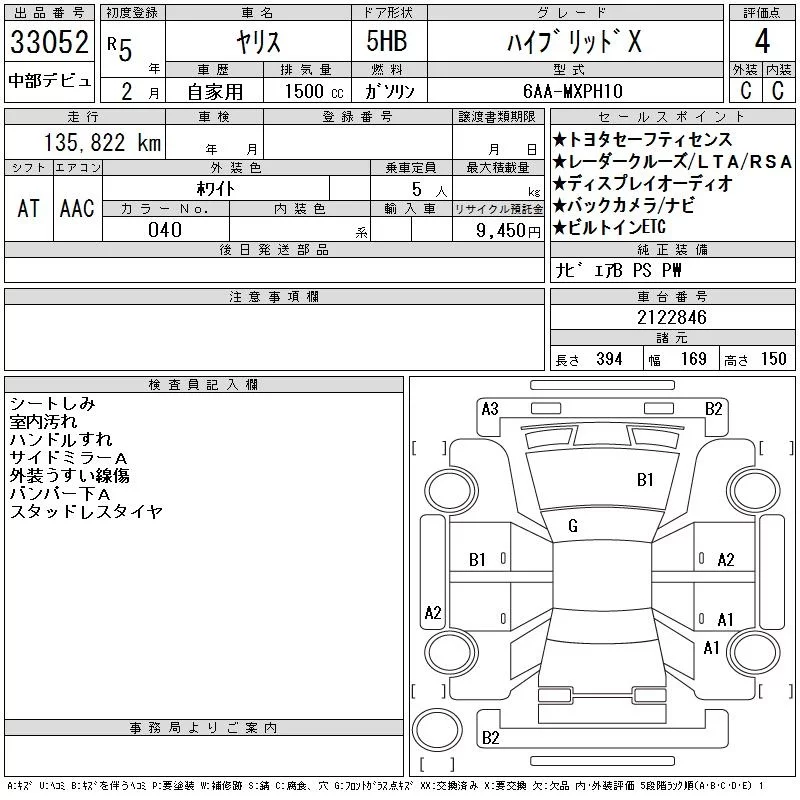Select the width value 169

pyautogui.click(x=694, y=359)
